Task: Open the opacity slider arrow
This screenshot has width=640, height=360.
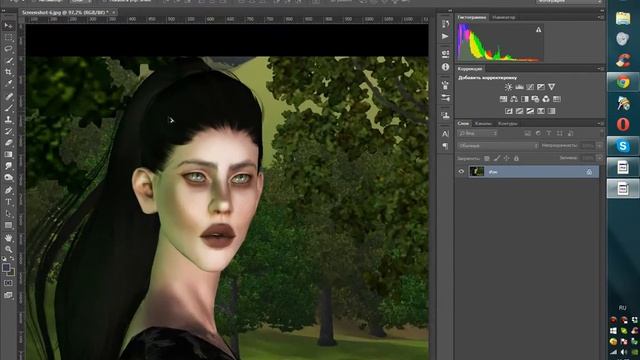Action: coord(600,146)
